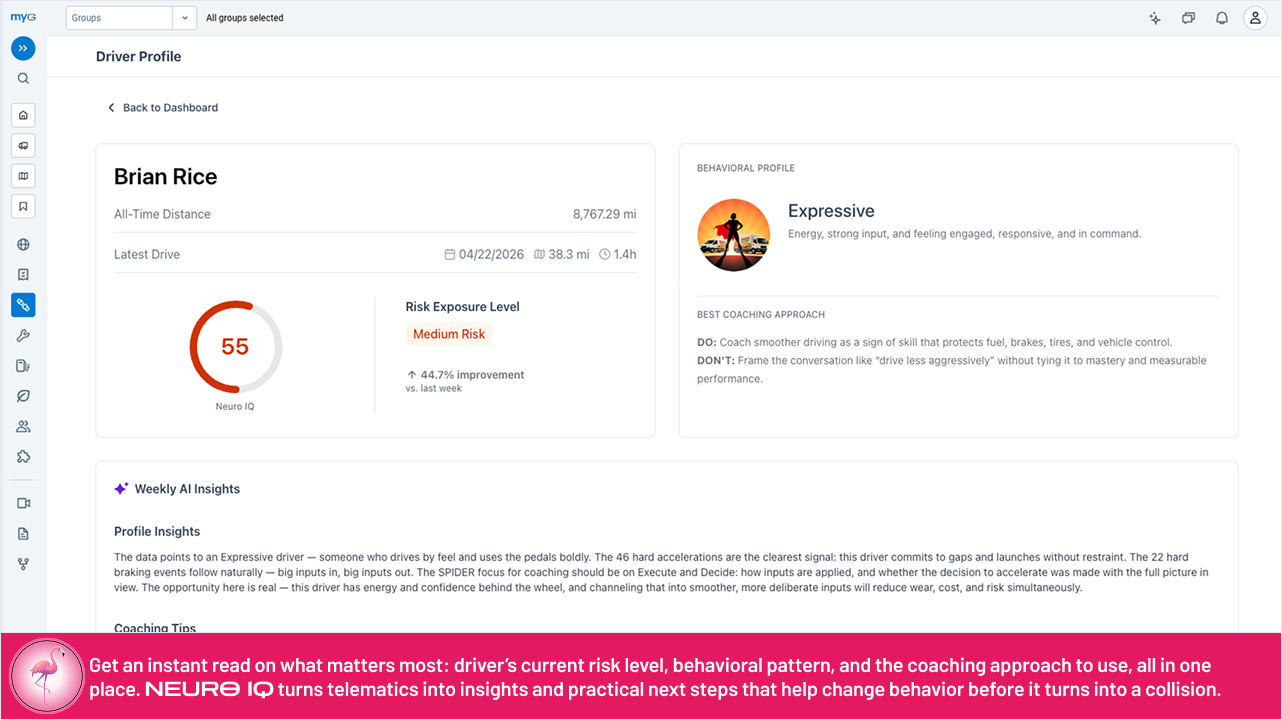1282x720 pixels.
Task: Click the Expressive profile avatar image
Action: 733,235
